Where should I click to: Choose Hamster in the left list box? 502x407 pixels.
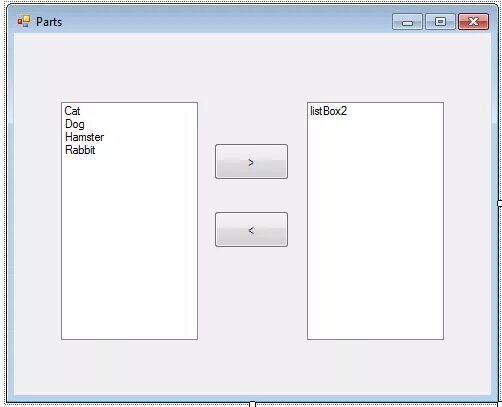click(x=85, y=137)
